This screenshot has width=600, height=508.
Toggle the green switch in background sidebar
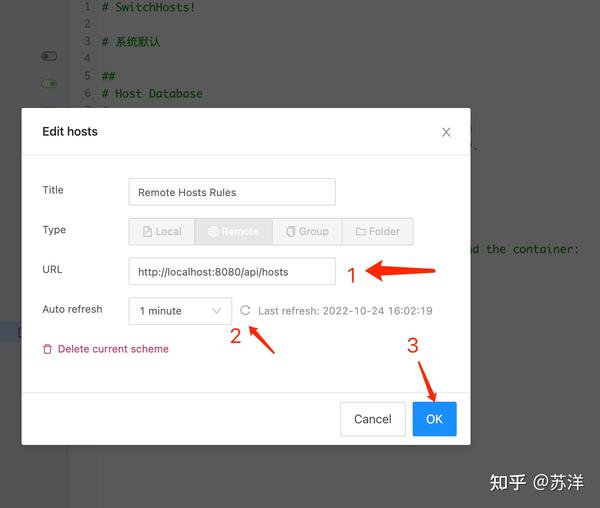[x=49, y=84]
